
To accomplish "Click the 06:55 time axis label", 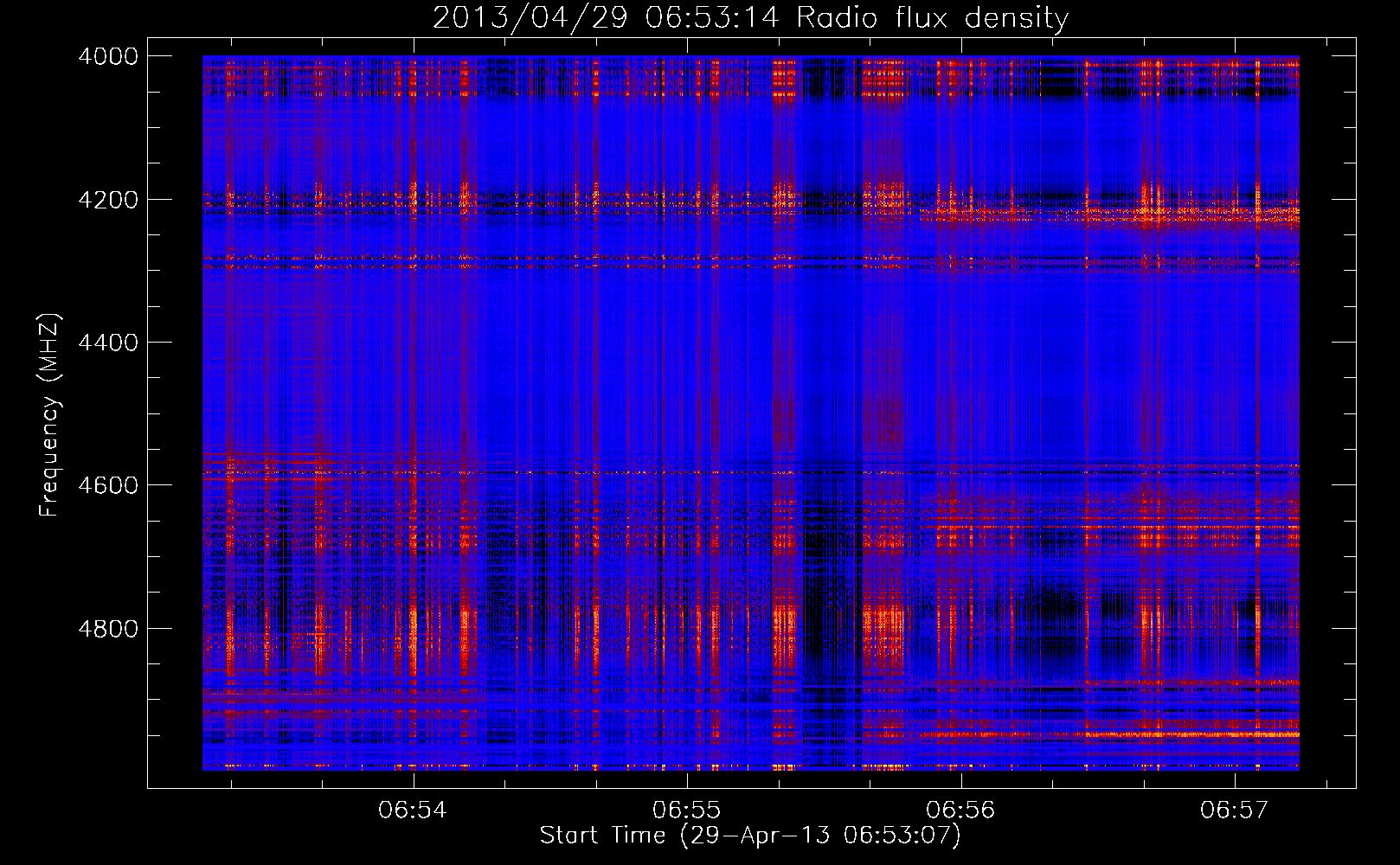I will (x=686, y=810).
